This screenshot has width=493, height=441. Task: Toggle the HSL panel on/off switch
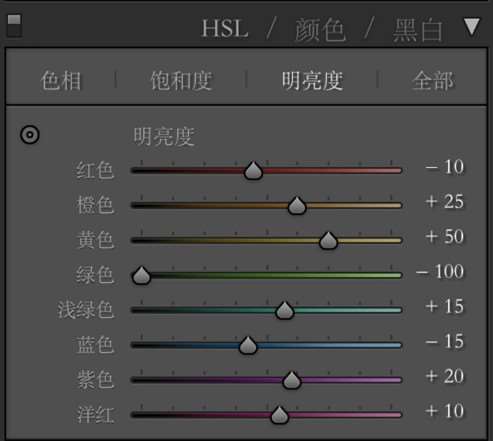[14, 25]
